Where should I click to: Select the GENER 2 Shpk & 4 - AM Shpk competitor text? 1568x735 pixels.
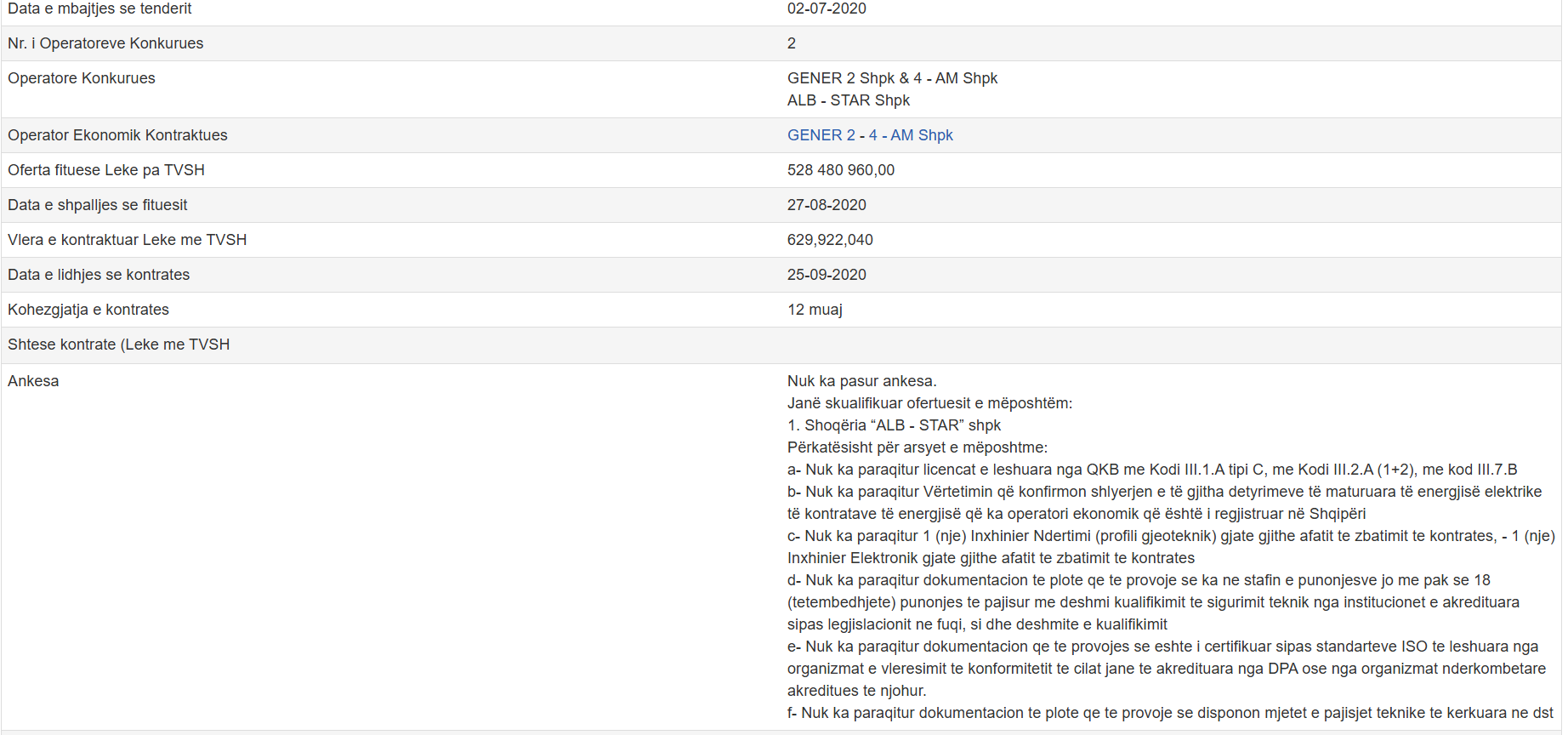point(892,78)
